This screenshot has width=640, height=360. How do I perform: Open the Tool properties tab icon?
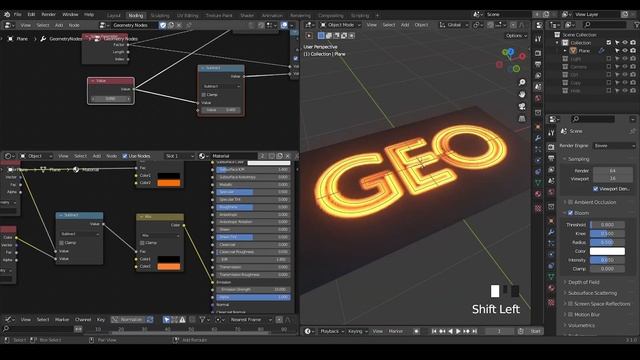[x=551, y=133]
